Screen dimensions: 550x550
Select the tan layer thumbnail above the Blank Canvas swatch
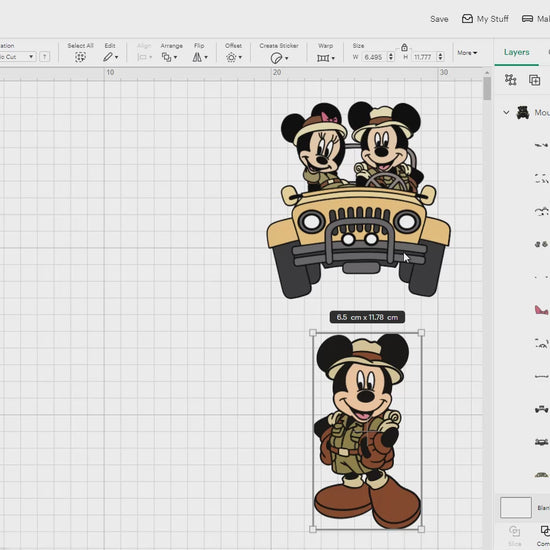tap(541, 475)
